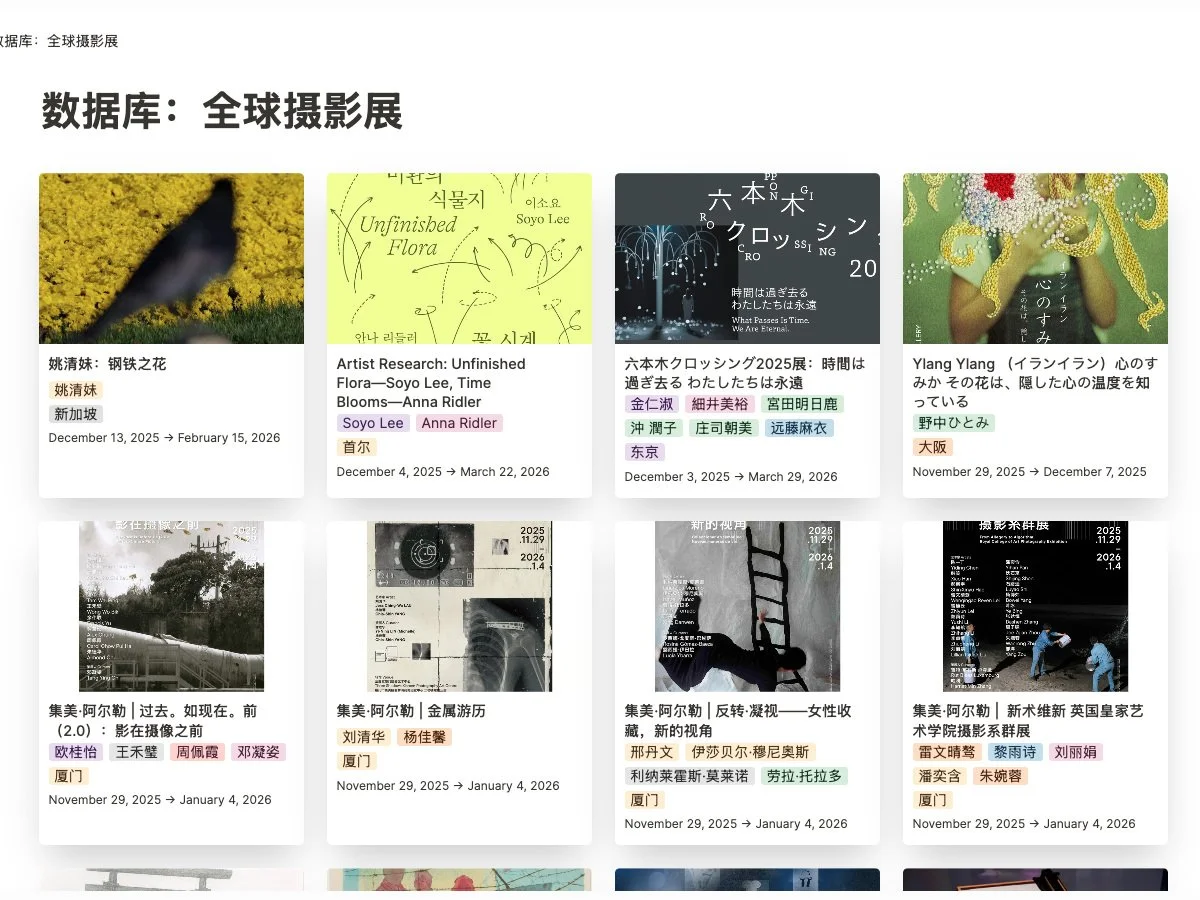
Task: Open the 金属游历 x-ray poster thumbnail
Action: point(459,606)
